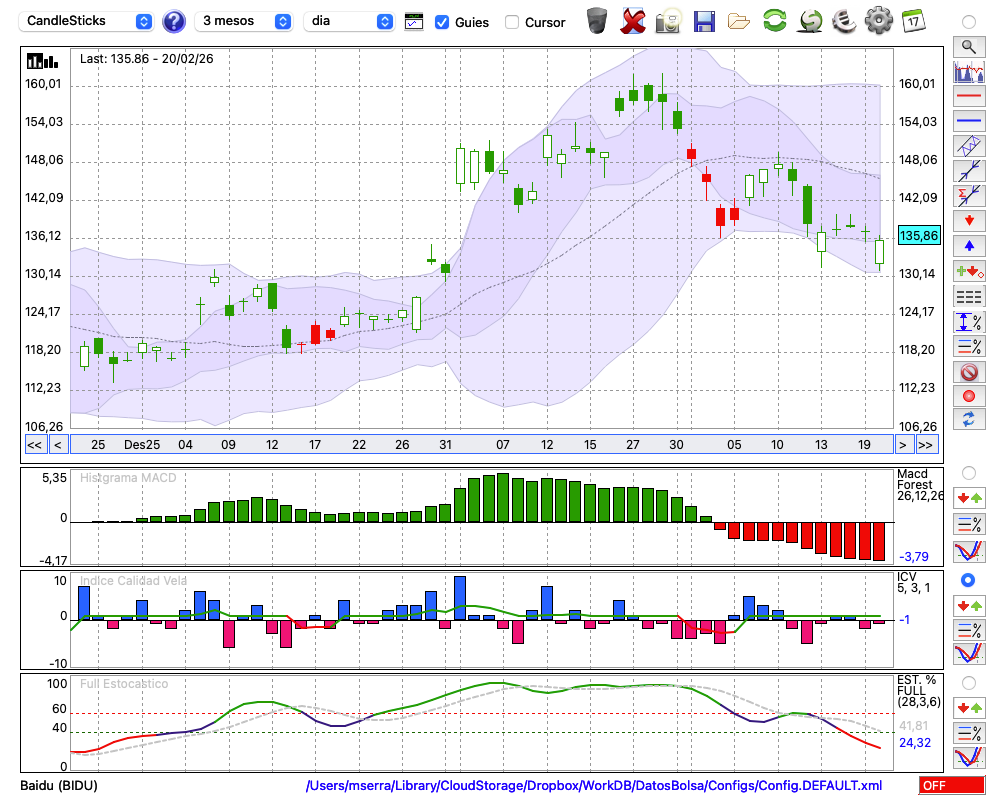Click the green refresh arrows icon

[x=774, y=20]
